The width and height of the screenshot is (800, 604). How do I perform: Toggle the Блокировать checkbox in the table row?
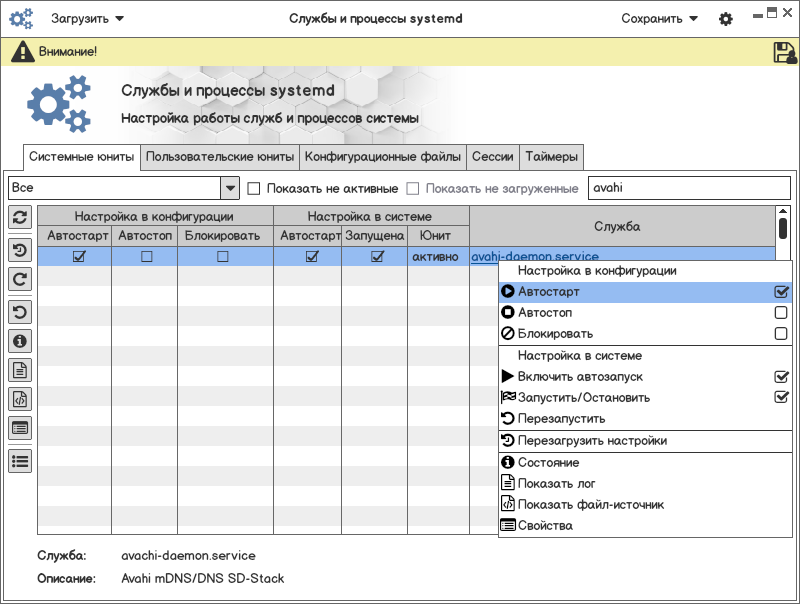coord(222,257)
